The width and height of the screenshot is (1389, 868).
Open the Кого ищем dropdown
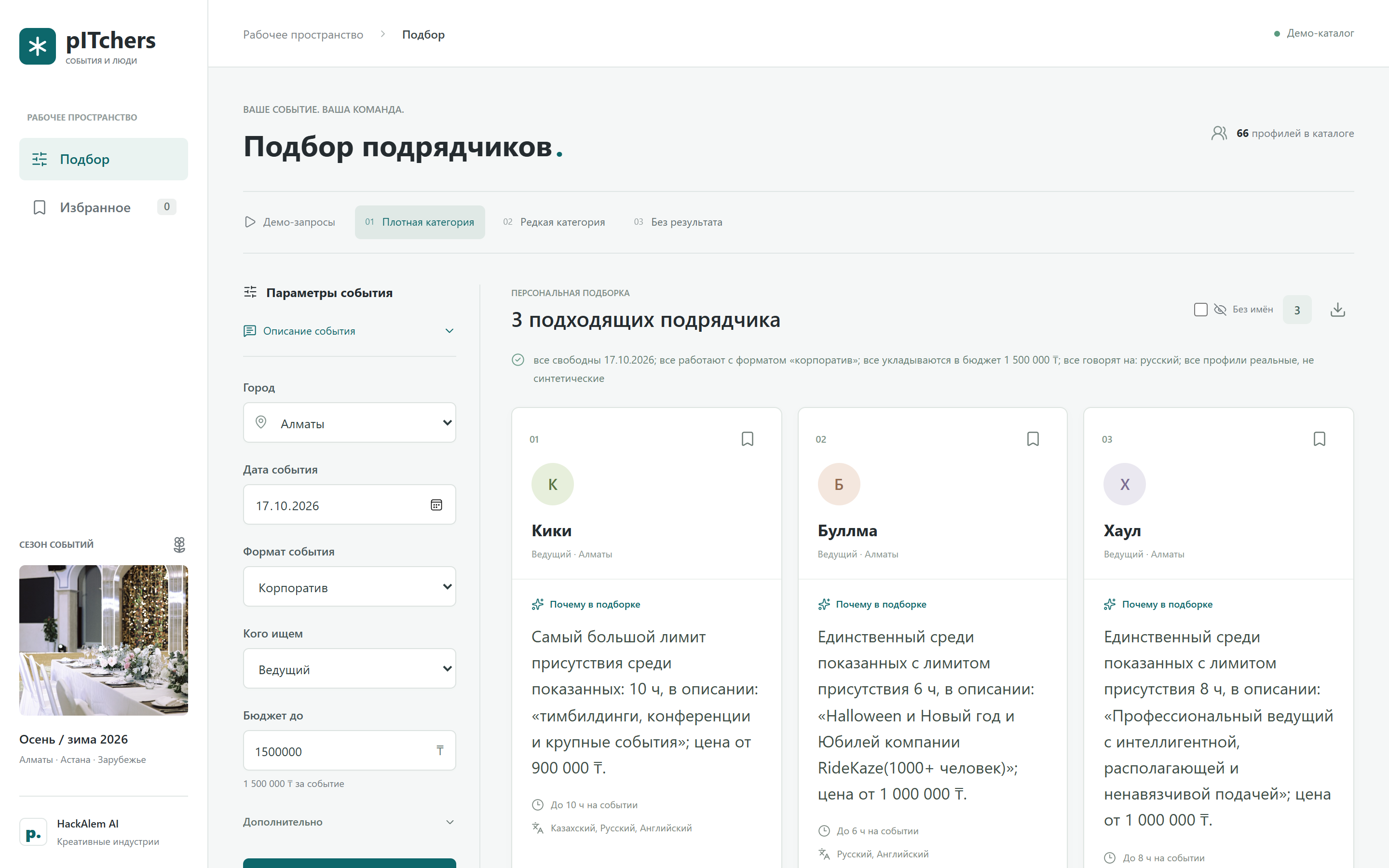point(349,669)
